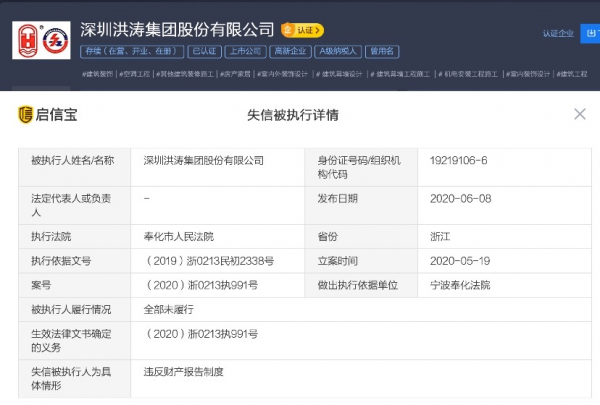Click the court name 奉化市人民法院
This screenshot has width=600, height=405.
tap(179, 237)
